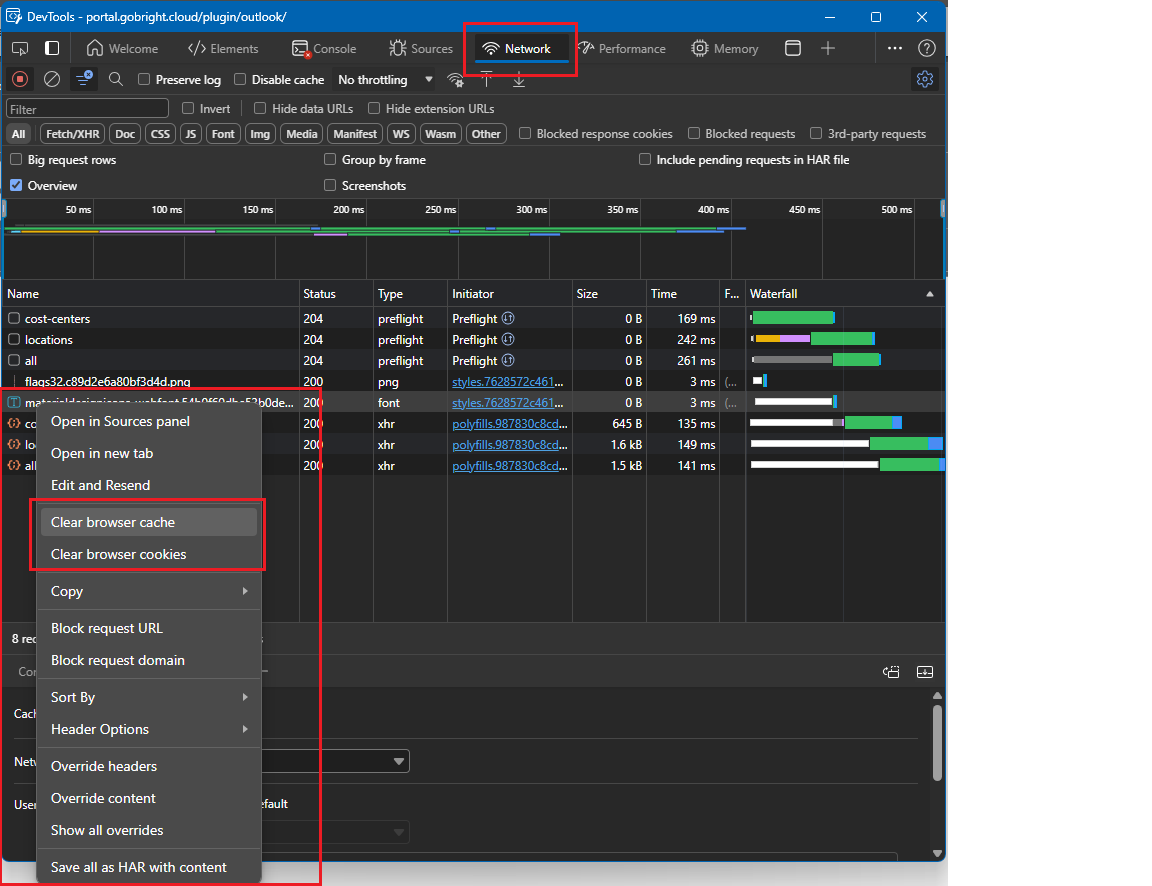Choose Clear browser cache from context menu
This screenshot has height=886, width=1152.
tap(149, 522)
